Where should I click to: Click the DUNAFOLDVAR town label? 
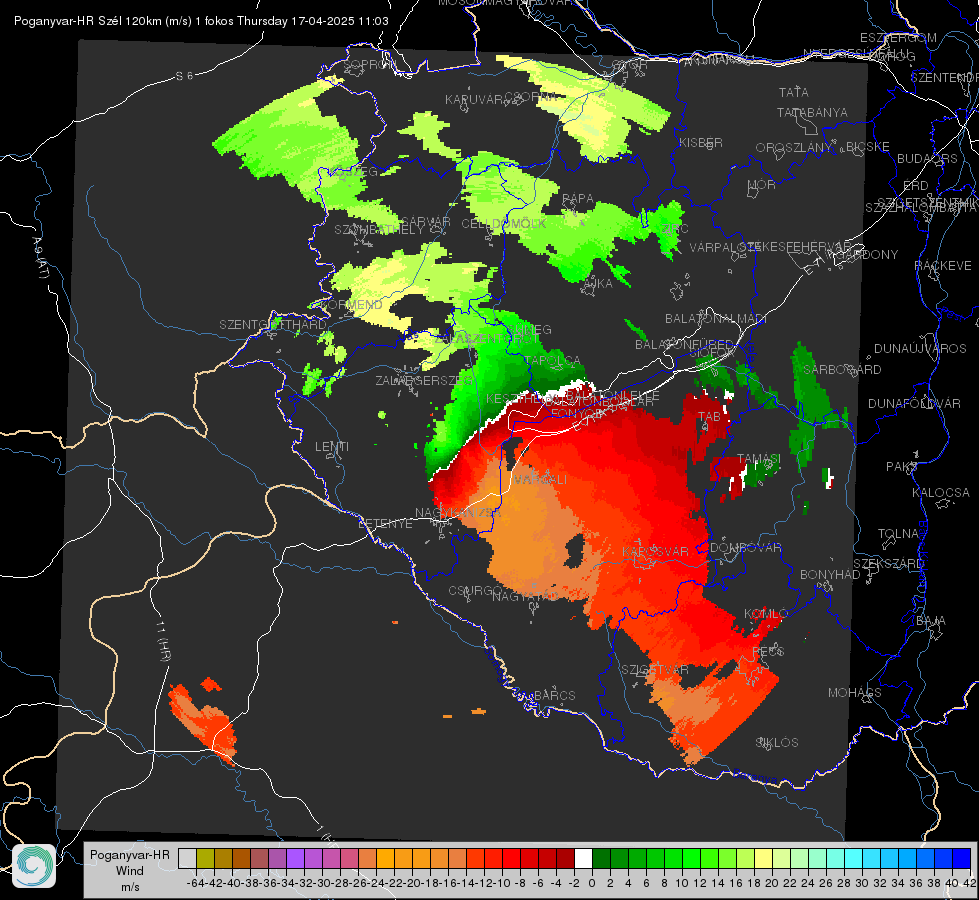click(914, 404)
